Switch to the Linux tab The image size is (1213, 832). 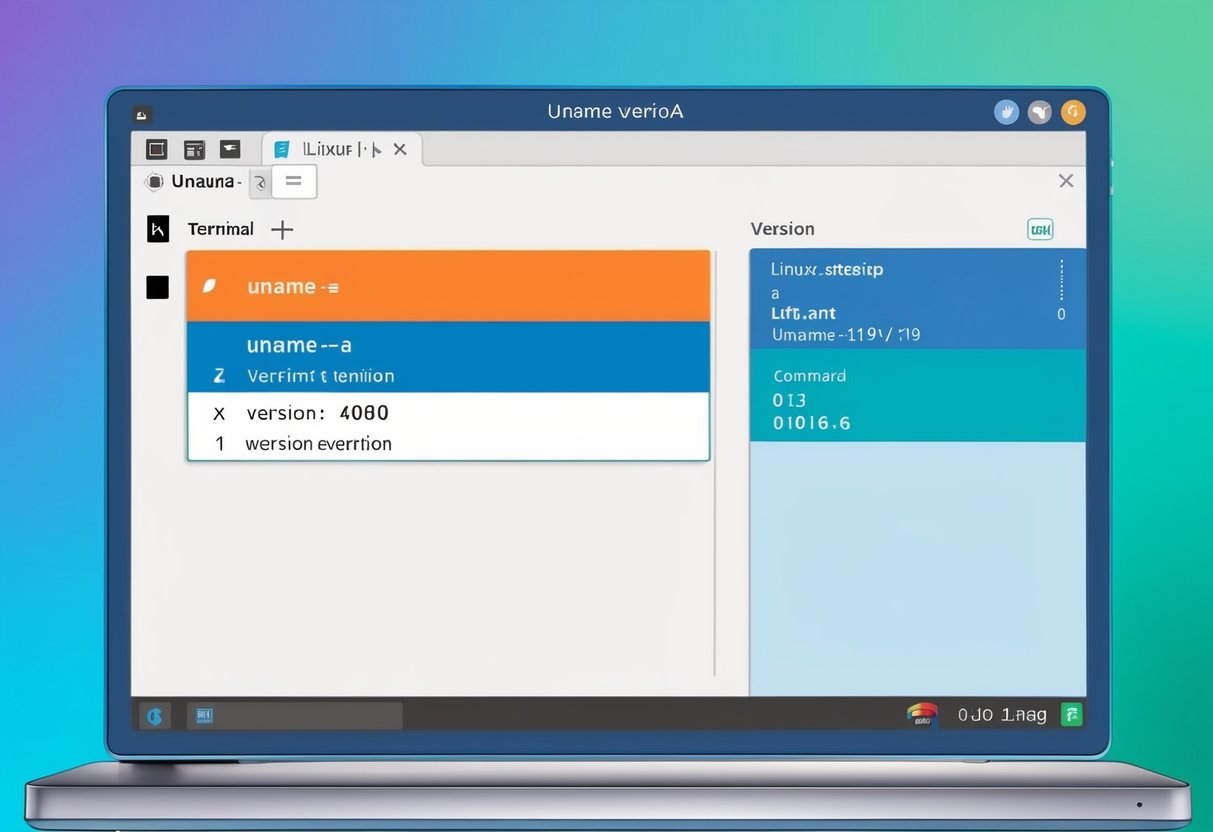330,148
